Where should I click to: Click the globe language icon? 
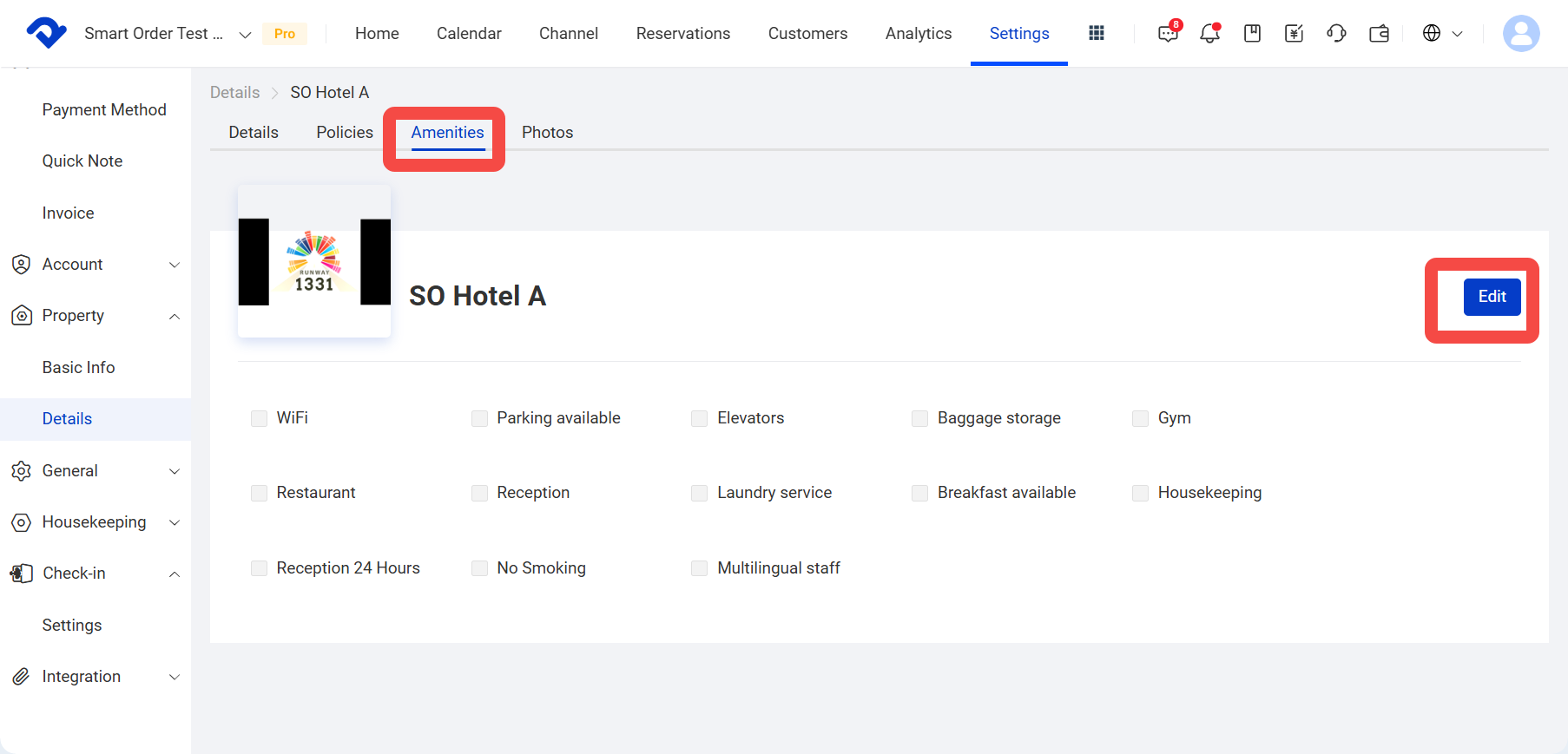1432,33
